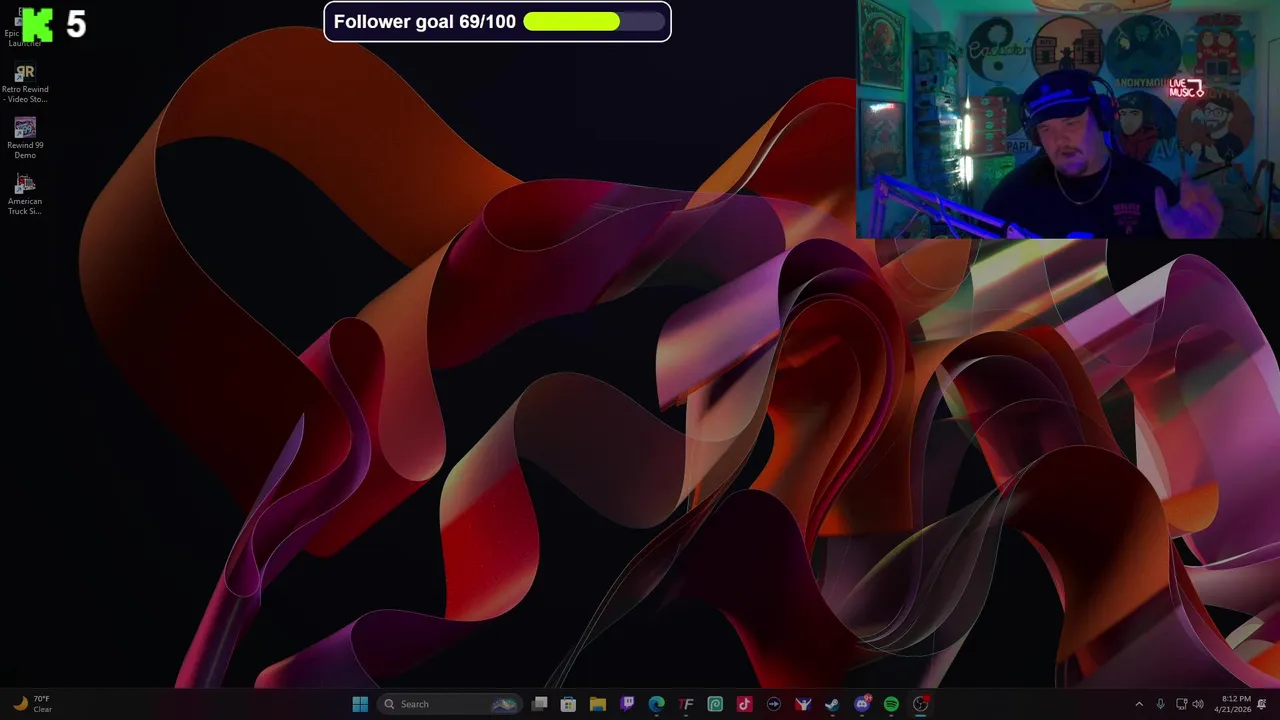Click the microphone tray icon
The image size is (1280, 720).
point(1160,704)
